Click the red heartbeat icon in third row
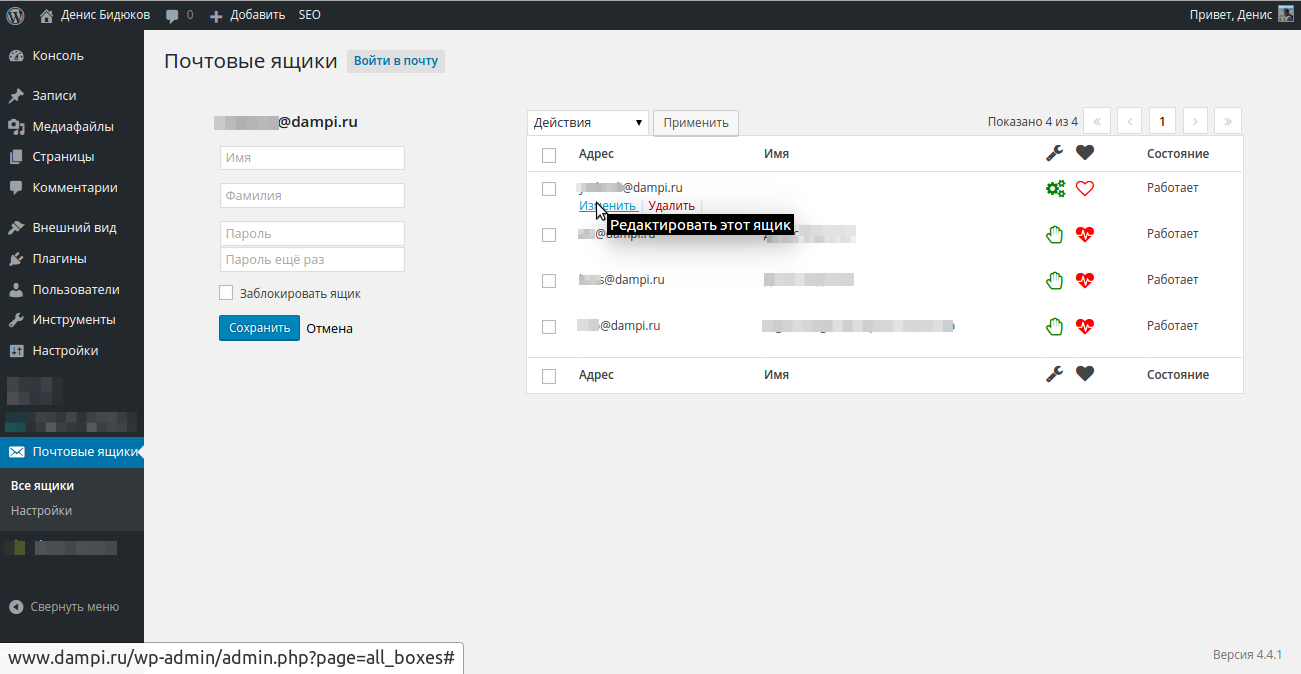1301x674 pixels. click(1085, 280)
